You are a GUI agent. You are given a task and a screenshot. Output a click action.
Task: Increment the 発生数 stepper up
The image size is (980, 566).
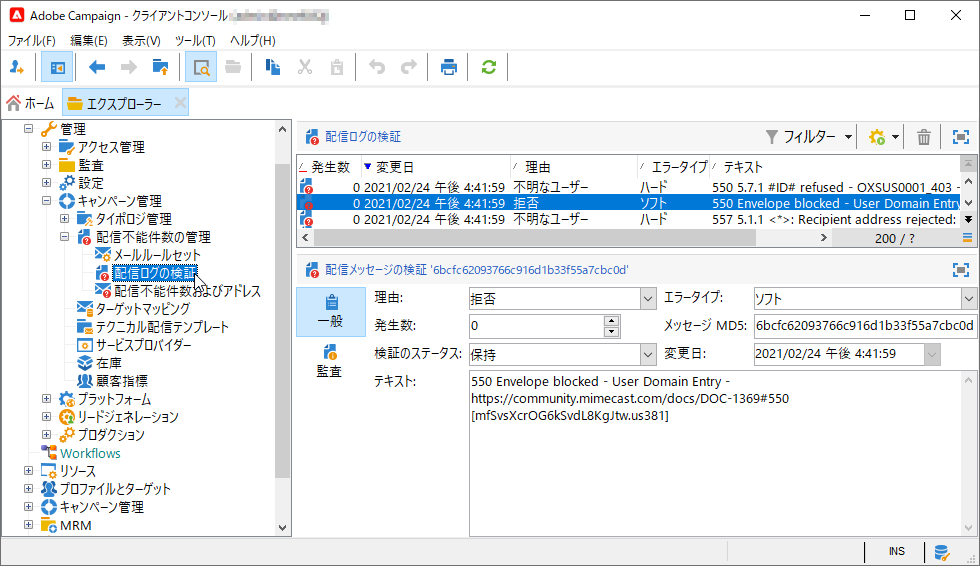pyautogui.click(x=612, y=320)
